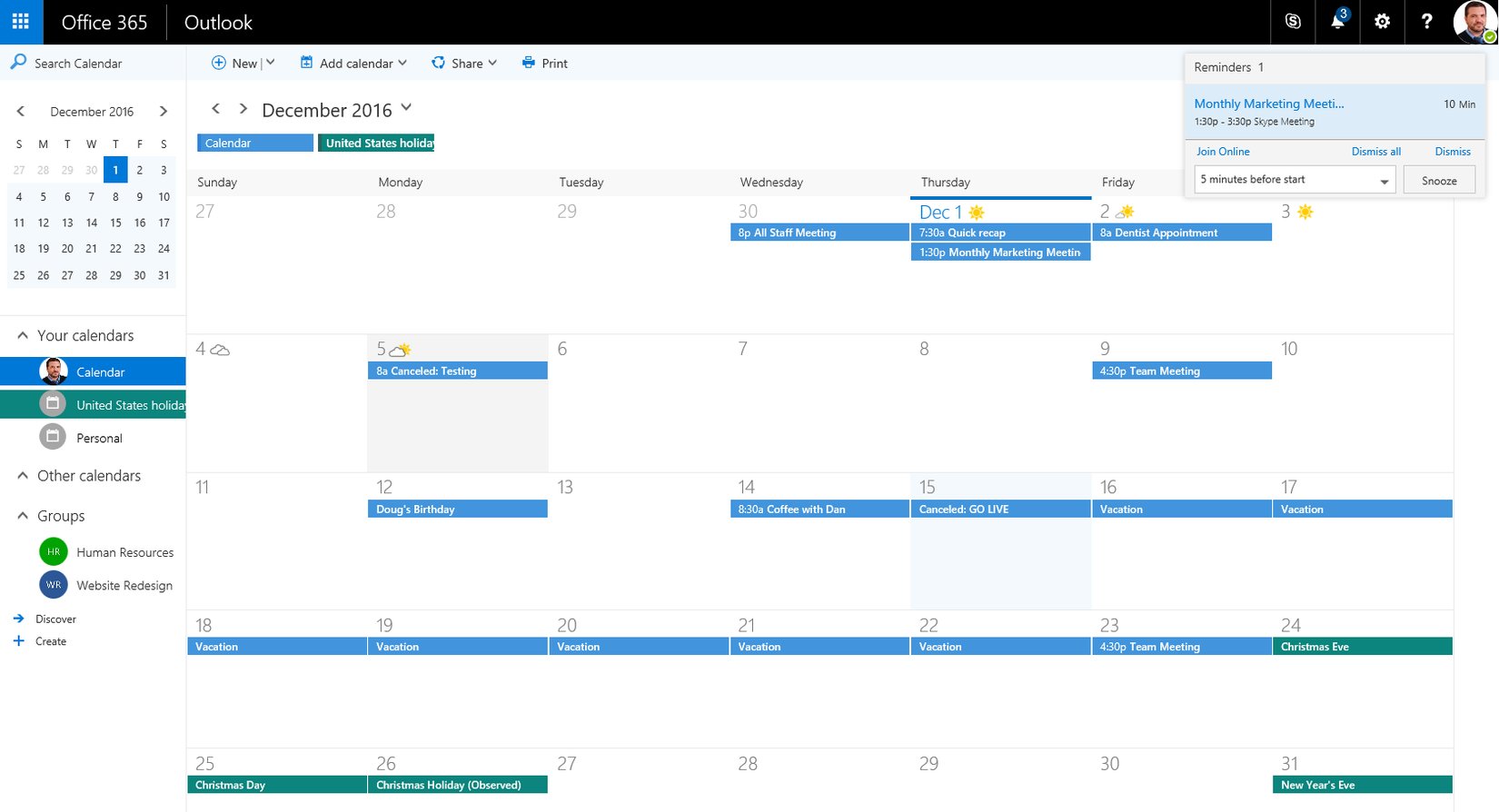Go to next month in main calendar
This screenshot has height=812, width=1499.
pos(243,109)
